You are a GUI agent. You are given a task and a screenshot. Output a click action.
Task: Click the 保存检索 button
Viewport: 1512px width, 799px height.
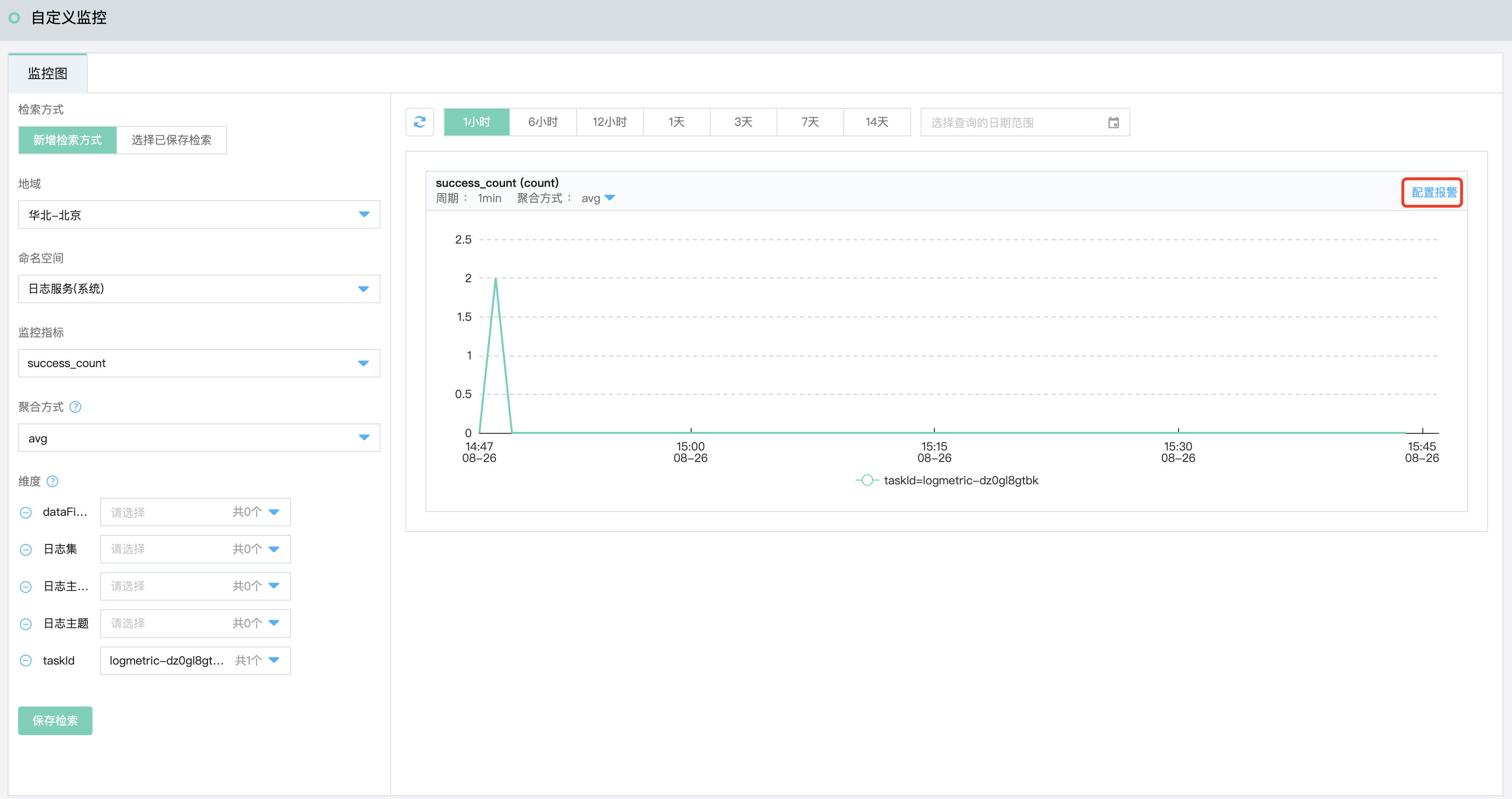click(55, 720)
